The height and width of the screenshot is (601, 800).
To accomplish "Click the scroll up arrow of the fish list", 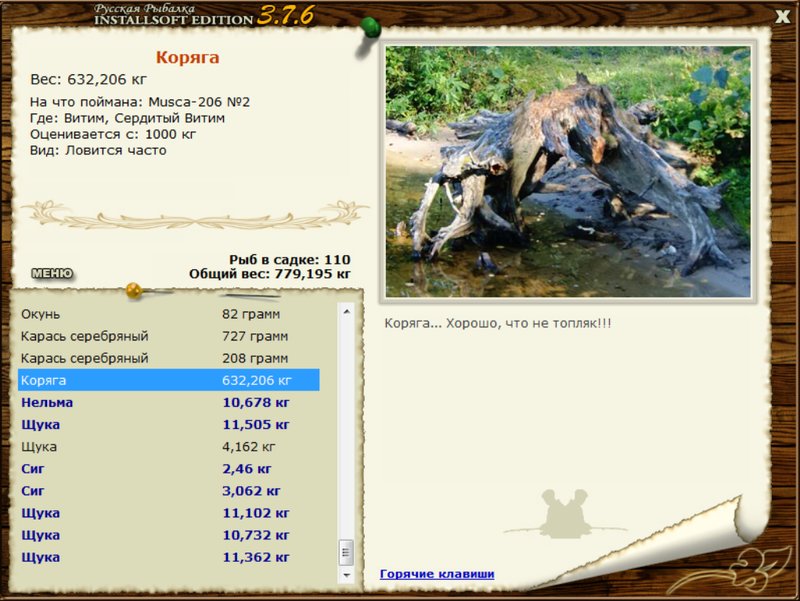I will point(346,311).
